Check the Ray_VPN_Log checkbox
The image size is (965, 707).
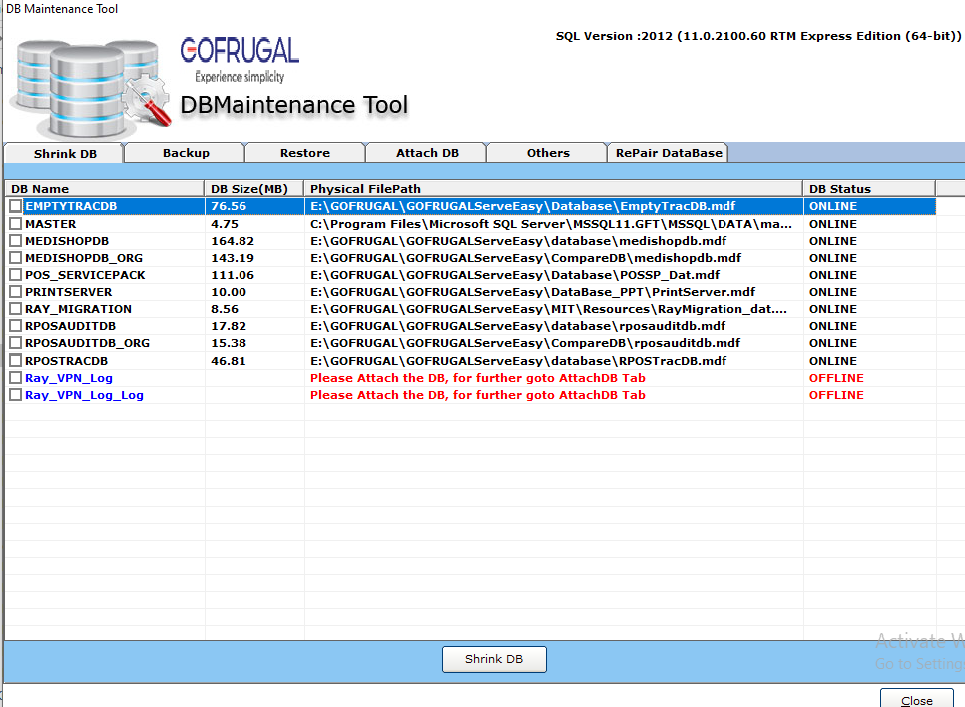pyautogui.click(x=16, y=378)
